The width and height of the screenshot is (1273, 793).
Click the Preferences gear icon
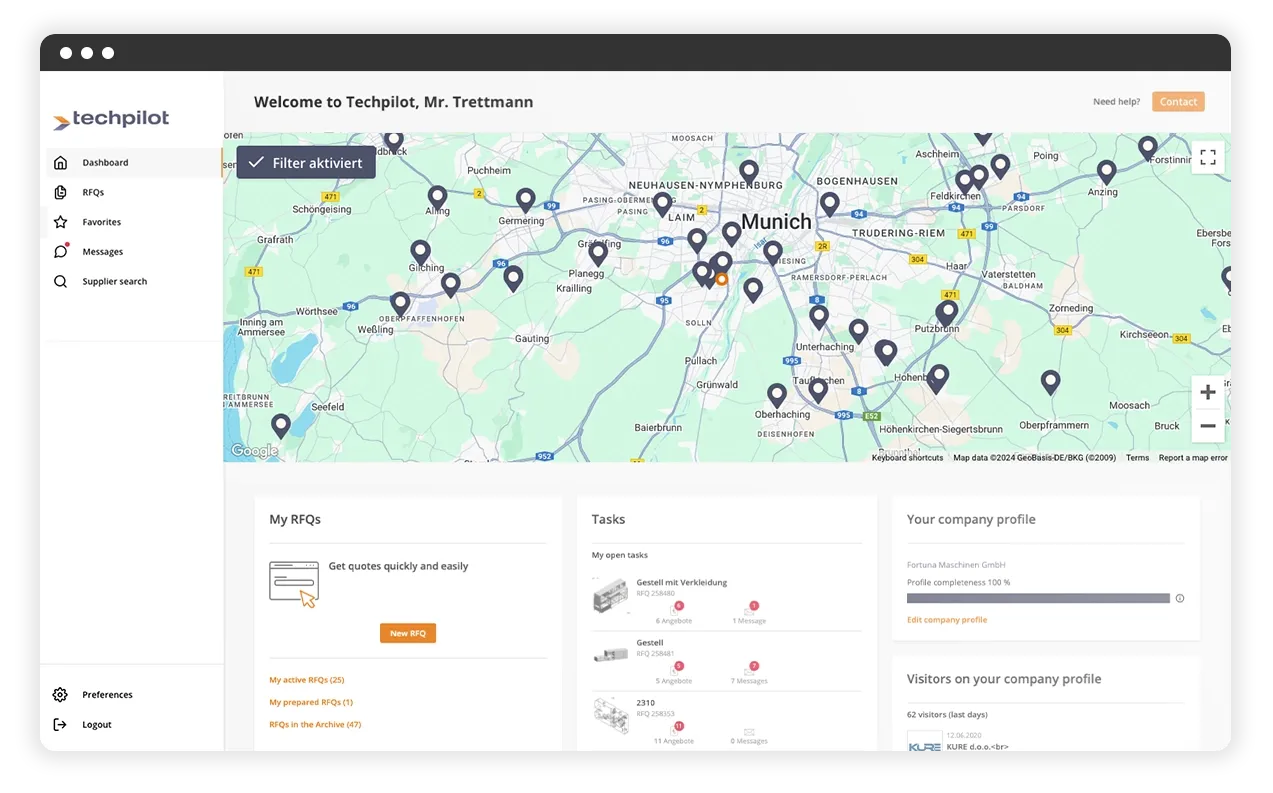60,695
